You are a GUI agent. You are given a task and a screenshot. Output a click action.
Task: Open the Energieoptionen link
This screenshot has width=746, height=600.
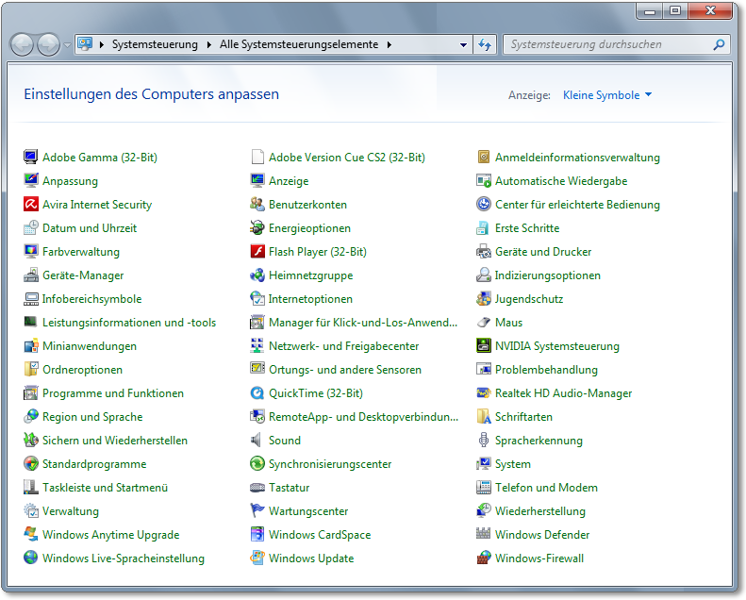pyautogui.click(x=309, y=228)
